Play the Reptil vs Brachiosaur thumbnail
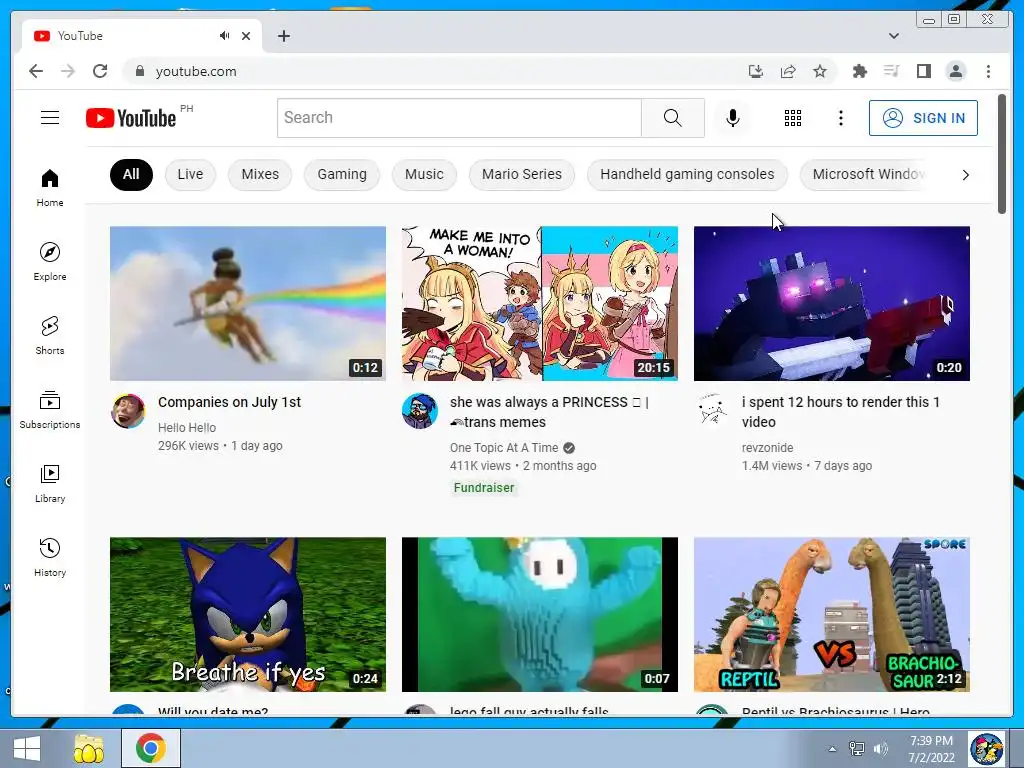 point(831,615)
